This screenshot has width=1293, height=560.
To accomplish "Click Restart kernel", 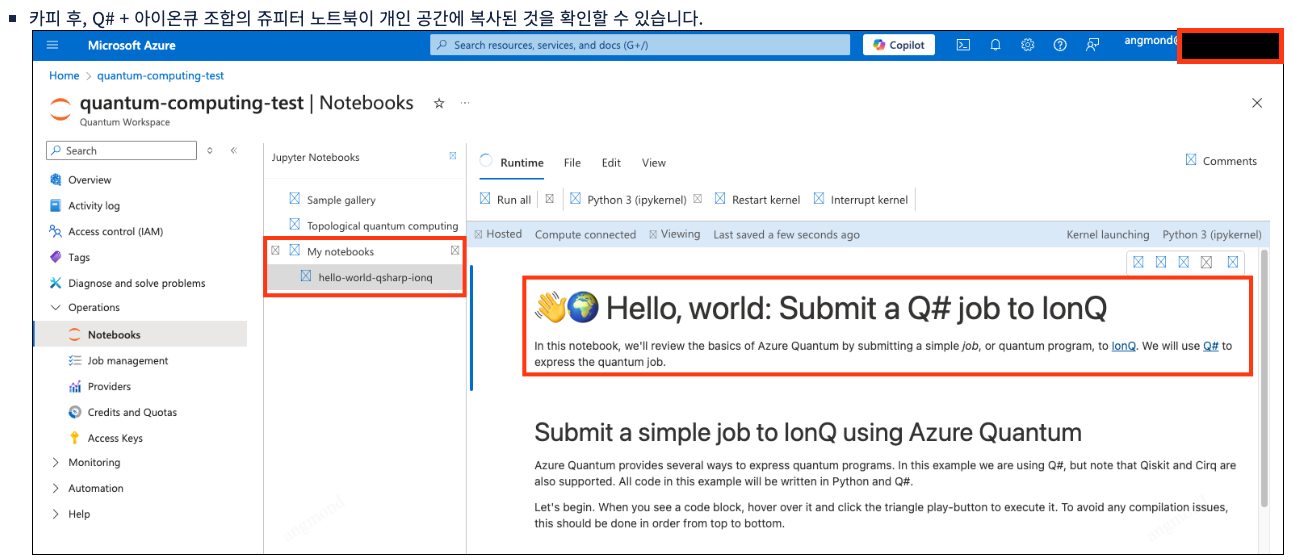I will pyautogui.click(x=757, y=199).
